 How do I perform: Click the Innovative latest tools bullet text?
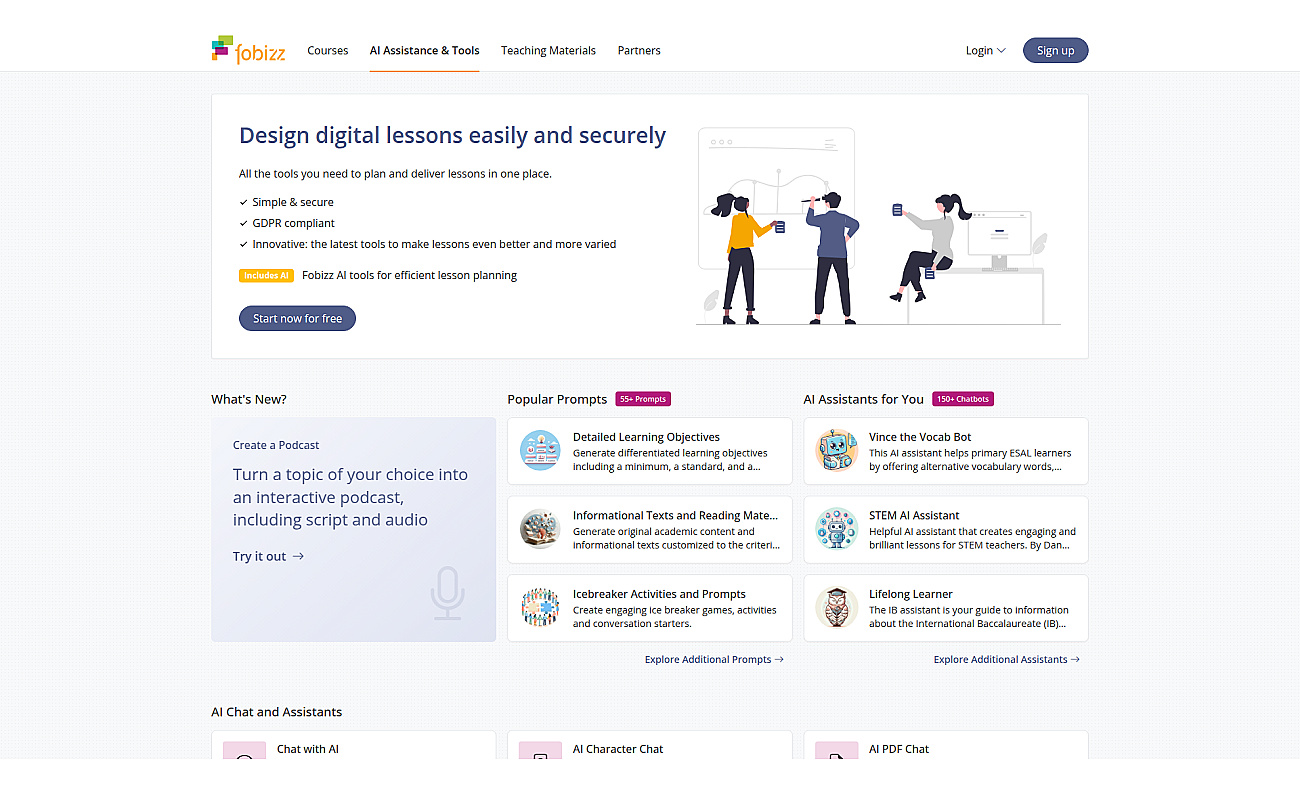click(x=434, y=244)
